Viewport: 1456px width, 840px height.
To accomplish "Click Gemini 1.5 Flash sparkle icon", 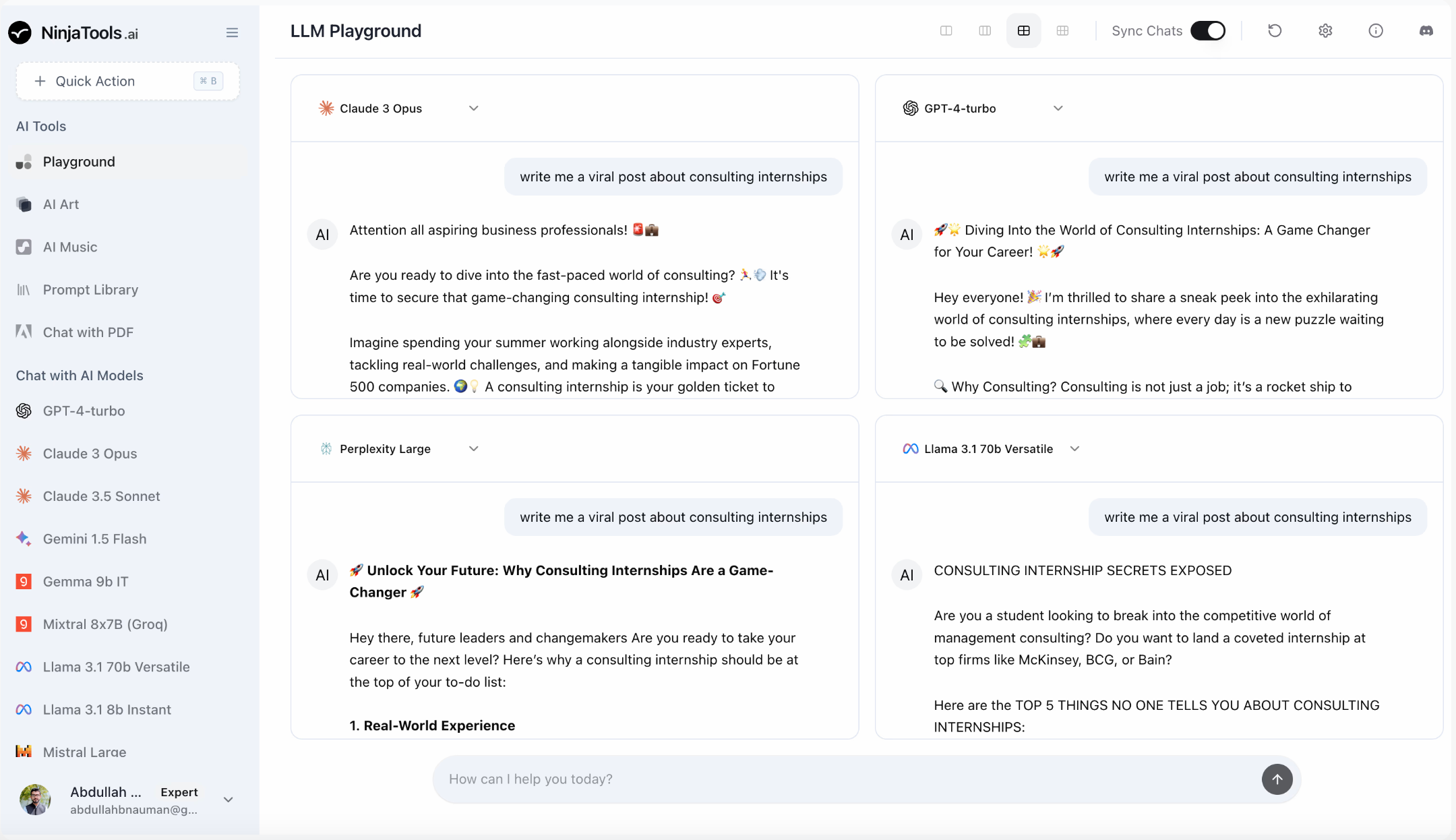I will 24,539.
